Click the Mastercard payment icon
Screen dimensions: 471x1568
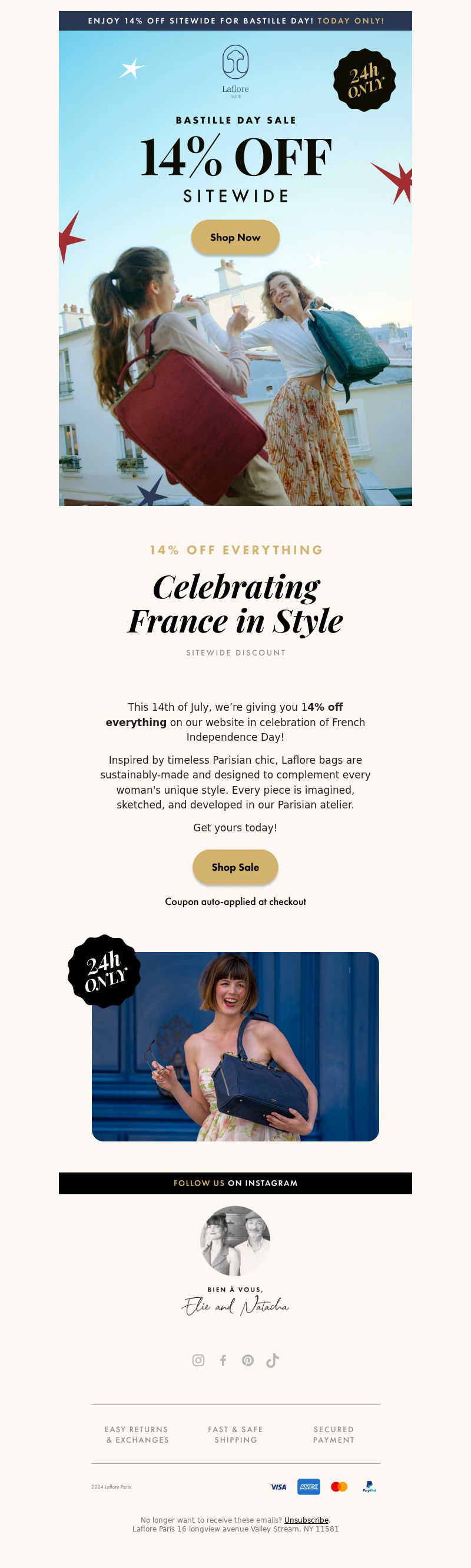(339, 1487)
